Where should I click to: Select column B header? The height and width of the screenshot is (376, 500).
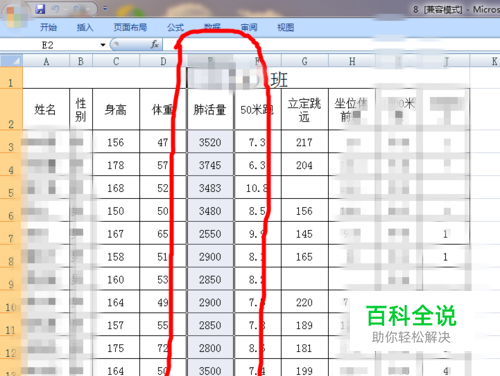click(x=81, y=61)
